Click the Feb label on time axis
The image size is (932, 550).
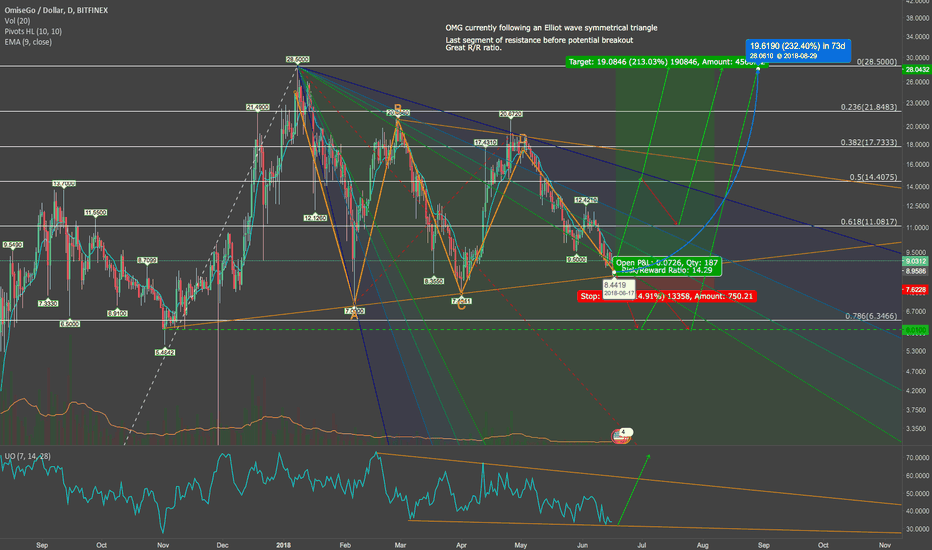[x=345, y=545]
